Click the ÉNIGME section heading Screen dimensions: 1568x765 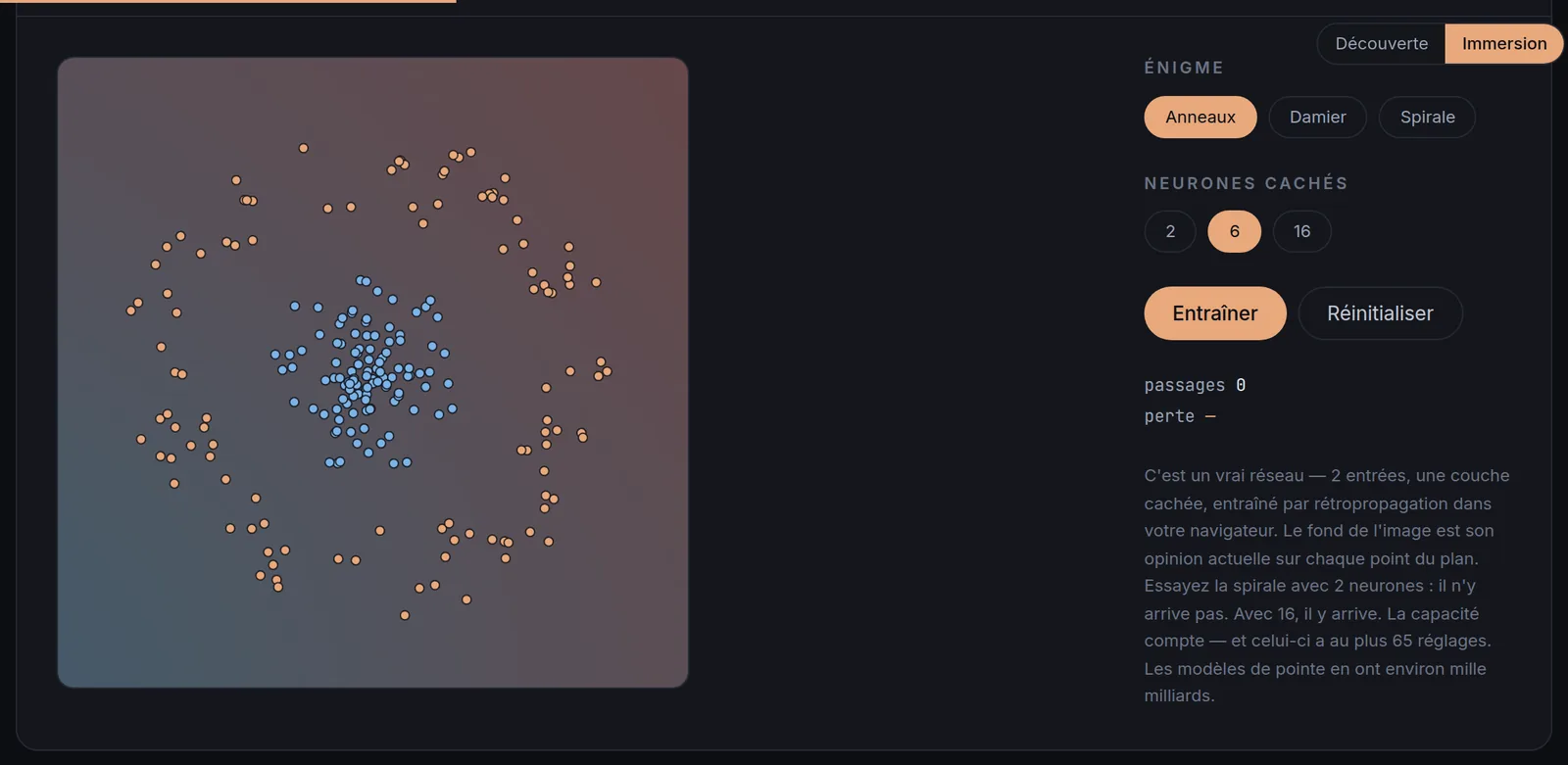tap(1184, 68)
